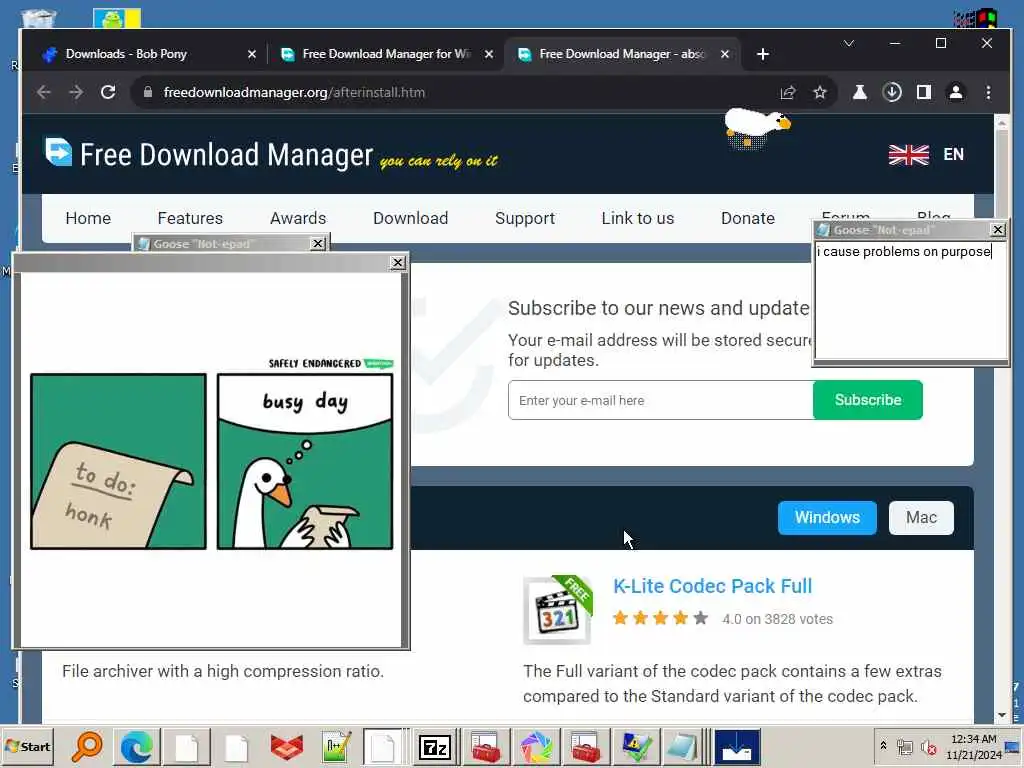The width and height of the screenshot is (1024, 768).
Task: Close the Free Download Manager for Windows tab
Action: tap(488, 54)
